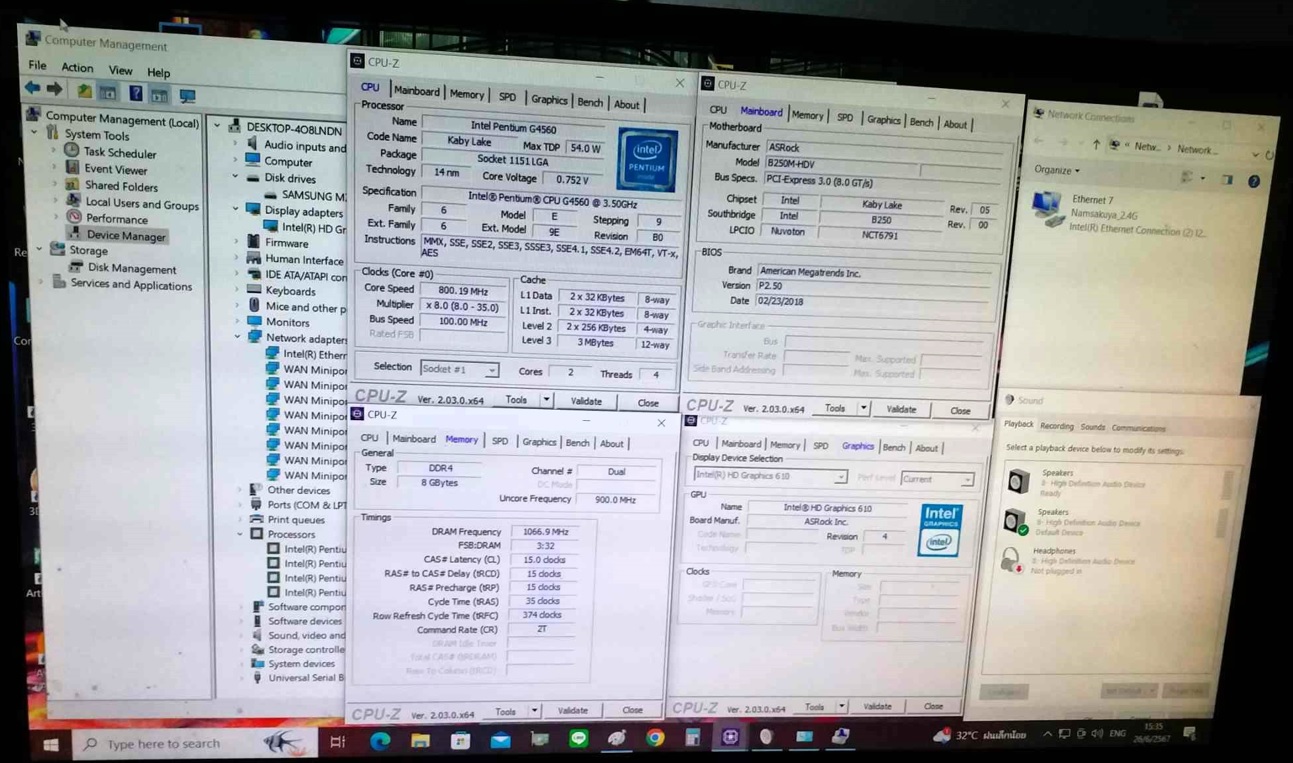Select the SAMSUNG disk drive entry

[x=305, y=195]
